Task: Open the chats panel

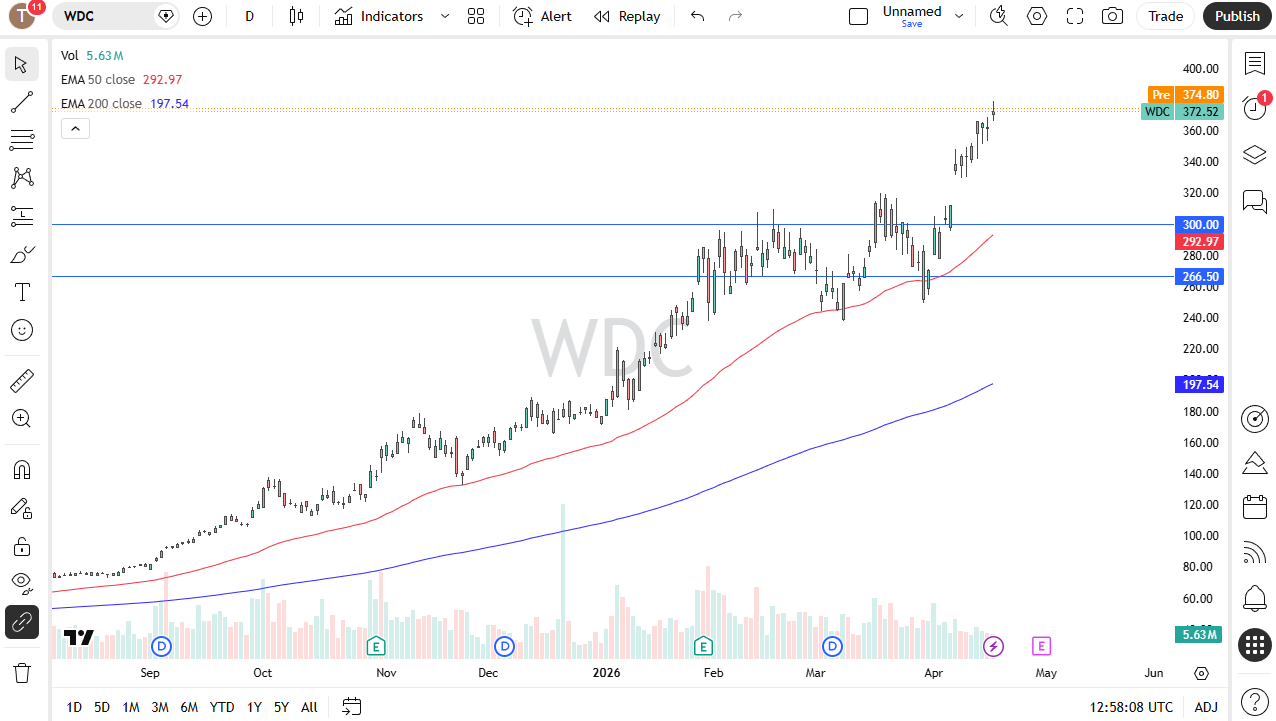Action: coord(1255,201)
